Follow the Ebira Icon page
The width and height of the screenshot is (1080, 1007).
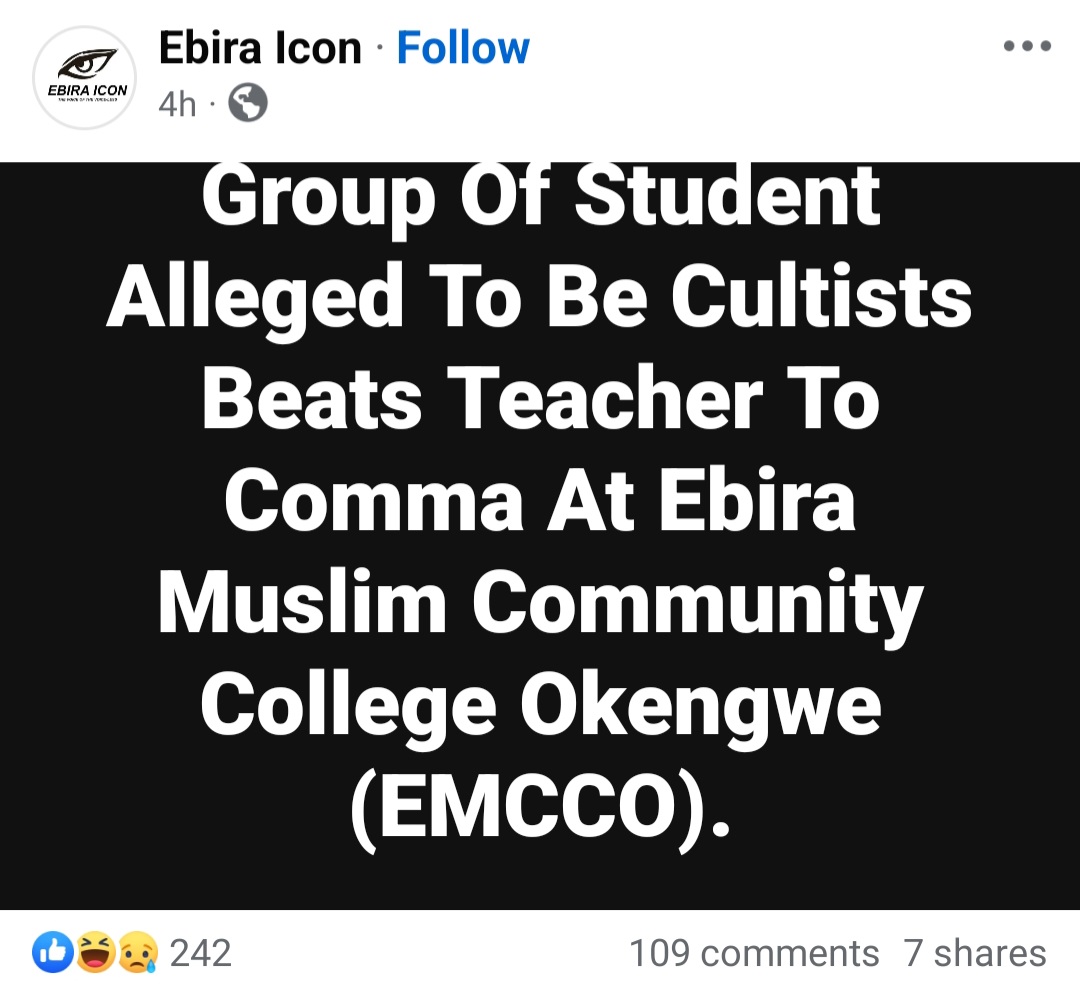(463, 48)
